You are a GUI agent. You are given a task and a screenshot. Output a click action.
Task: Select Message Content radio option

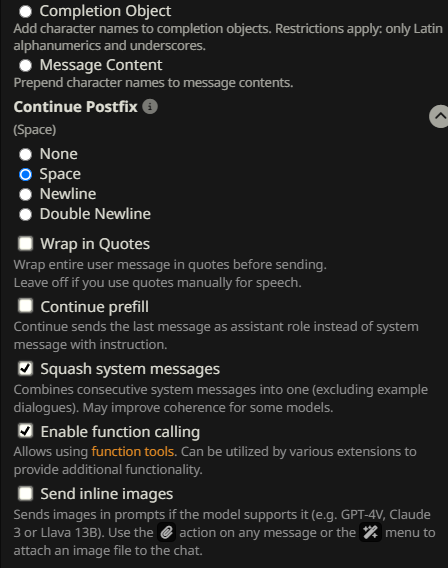[x=25, y=66]
